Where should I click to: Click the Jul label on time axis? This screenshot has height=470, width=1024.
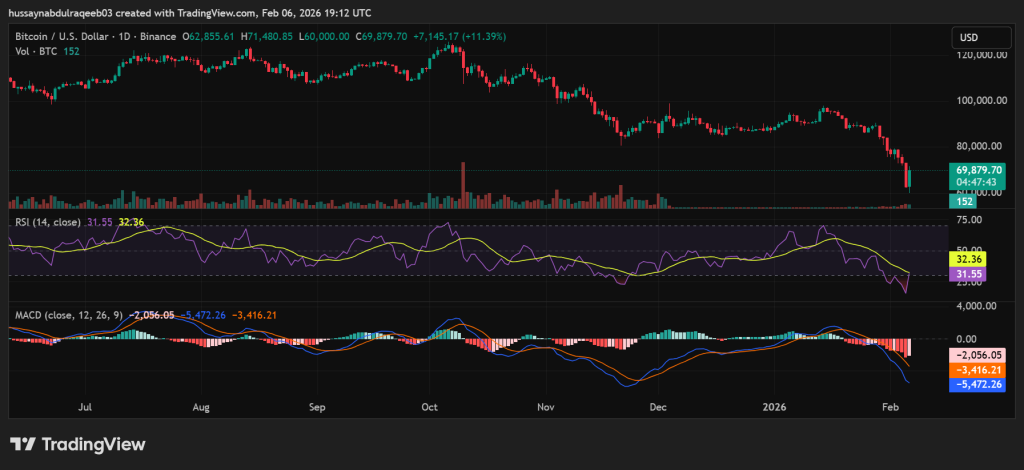85,408
